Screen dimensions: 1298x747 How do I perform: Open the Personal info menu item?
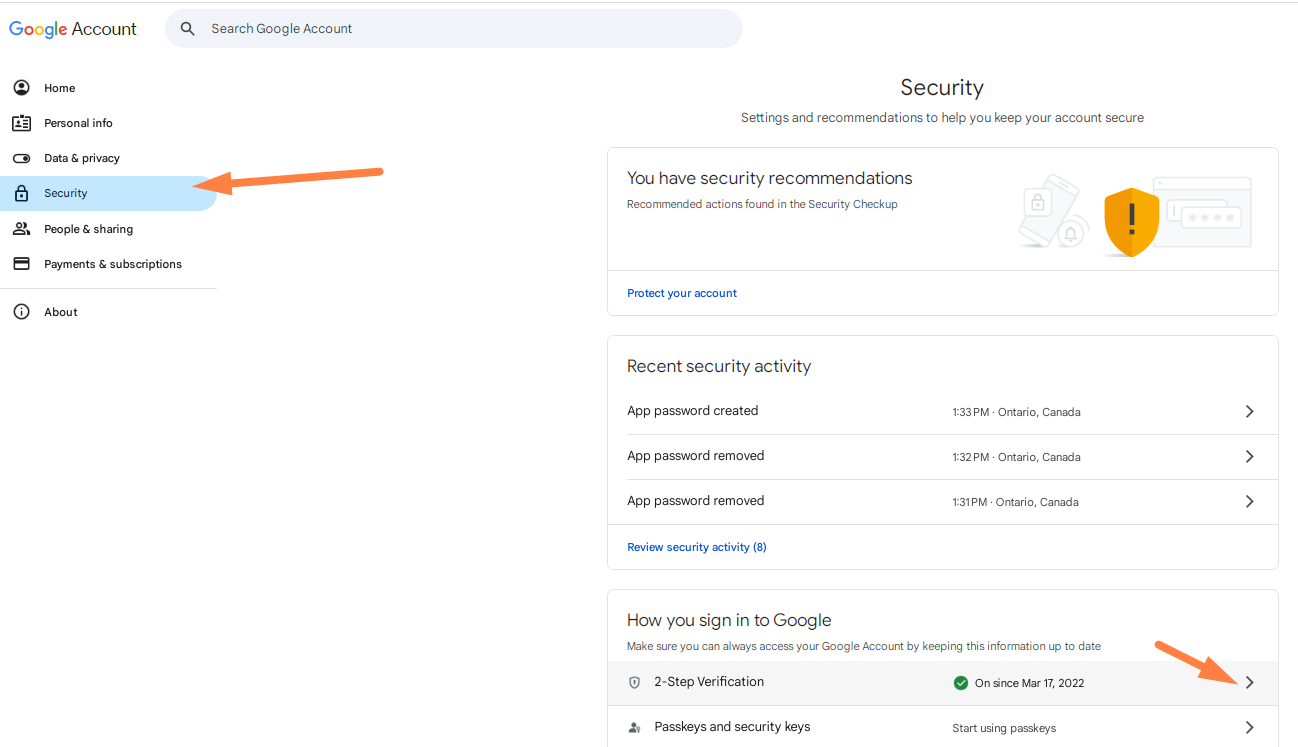point(78,123)
